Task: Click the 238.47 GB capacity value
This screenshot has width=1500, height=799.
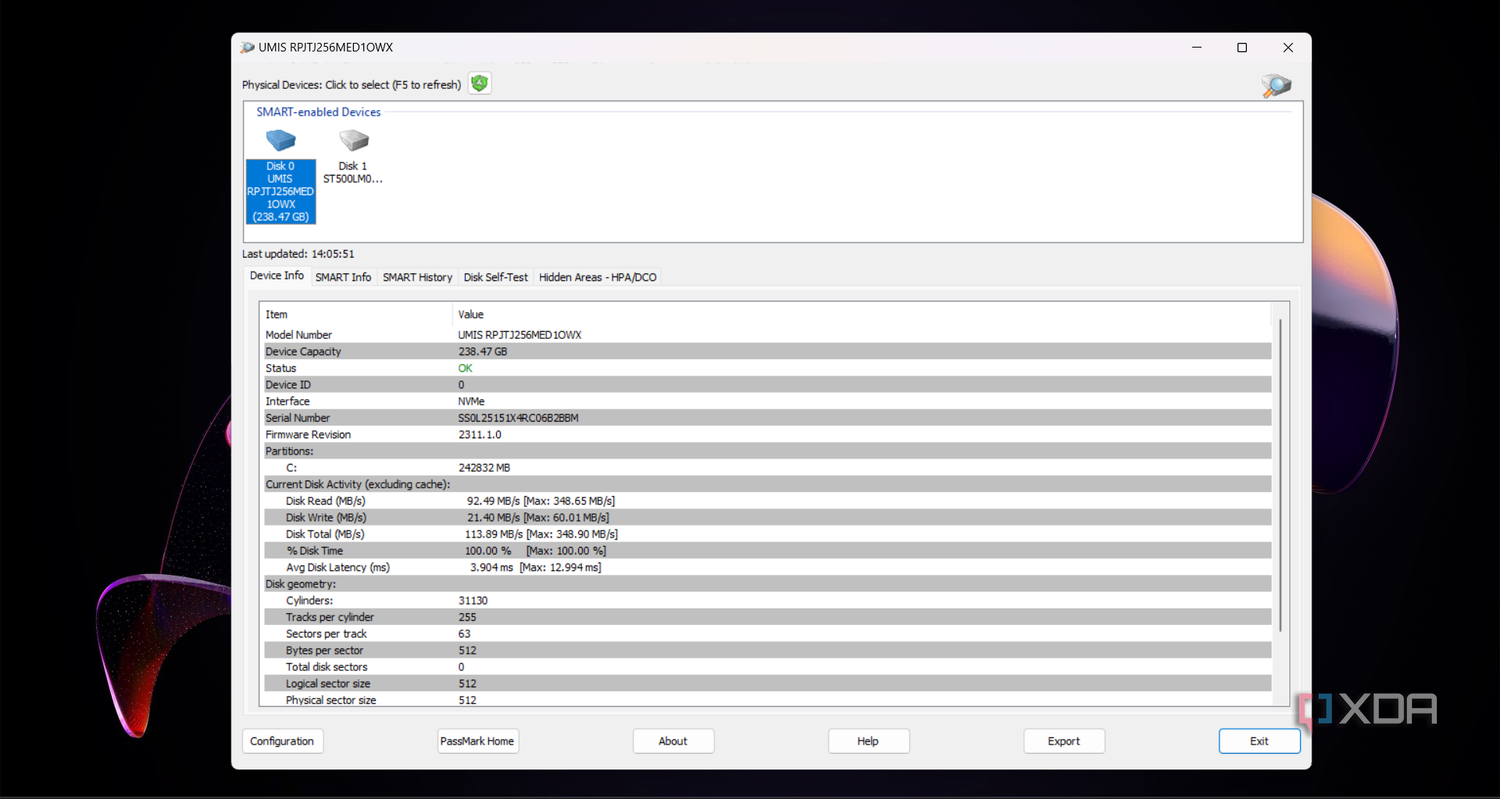Action: (482, 352)
